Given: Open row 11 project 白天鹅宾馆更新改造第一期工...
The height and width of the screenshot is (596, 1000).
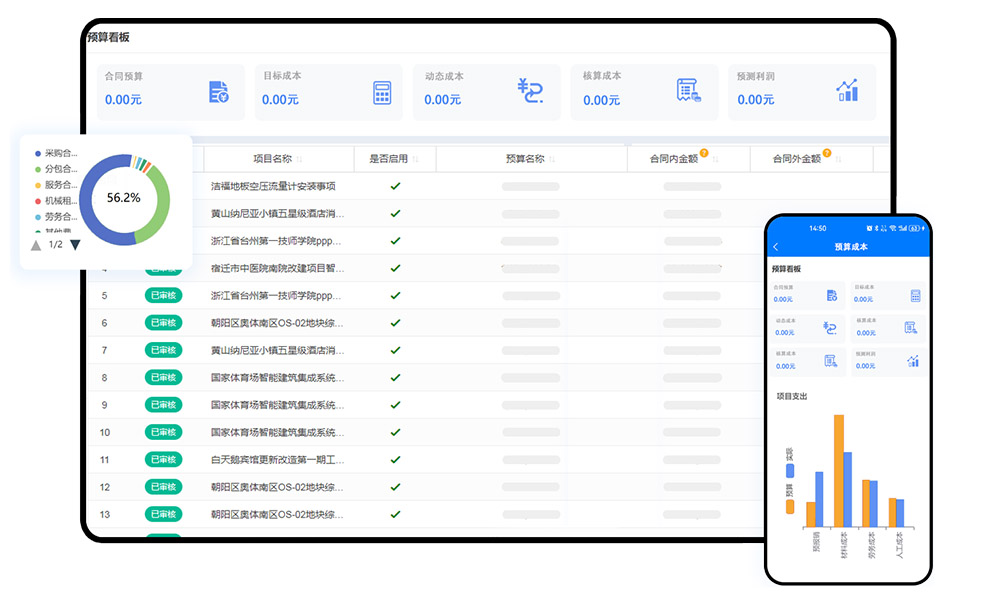Looking at the screenshot, I should point(277,460).
